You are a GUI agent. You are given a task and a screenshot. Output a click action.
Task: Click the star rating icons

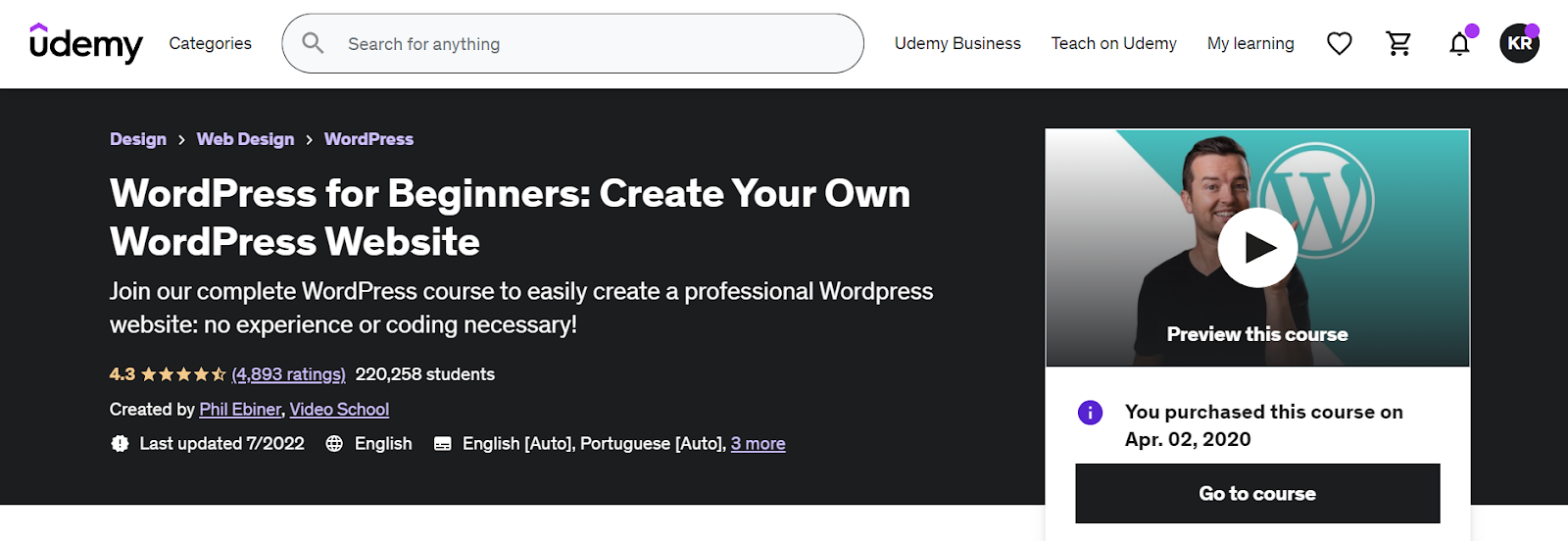(x=183, y=374)
